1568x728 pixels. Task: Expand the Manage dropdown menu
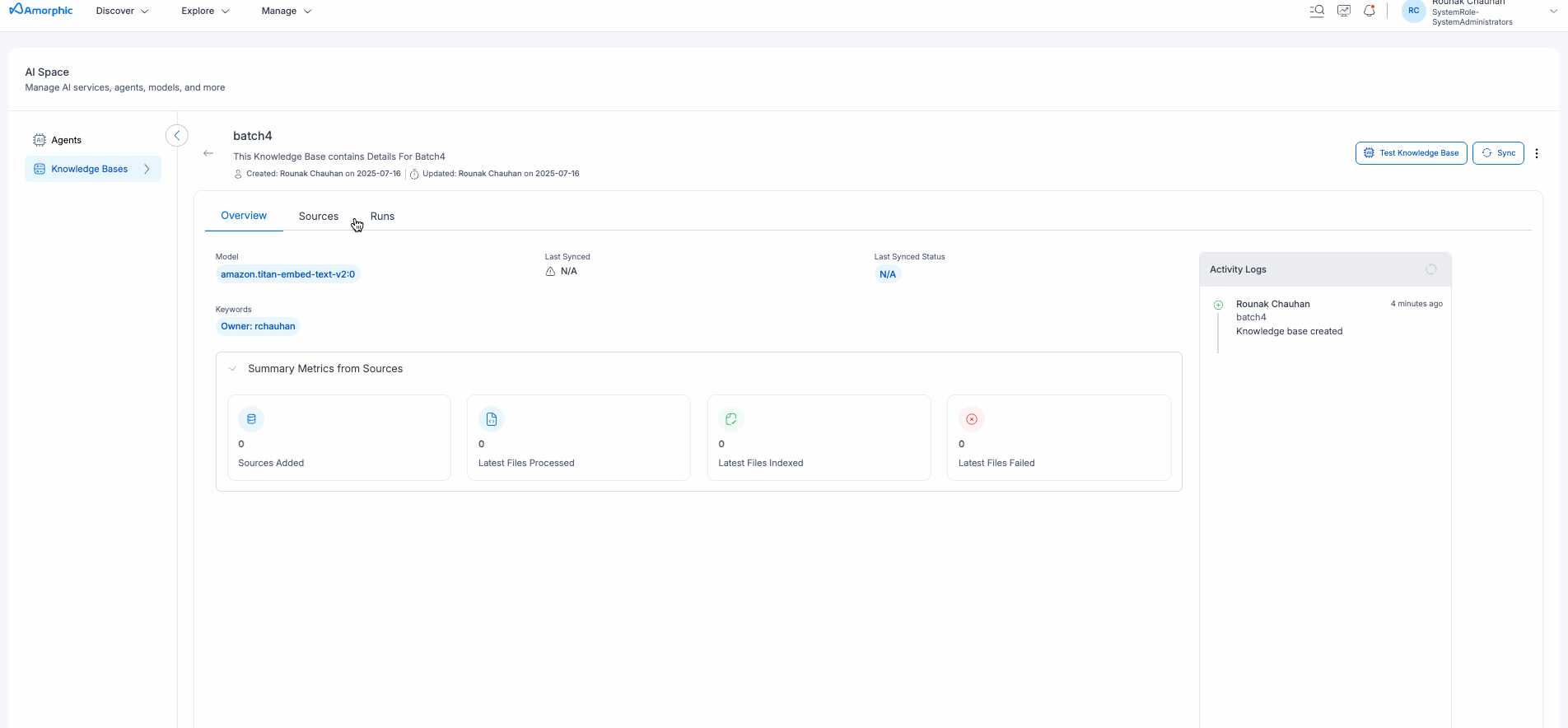pyautogui.click(x=286, y=12)
